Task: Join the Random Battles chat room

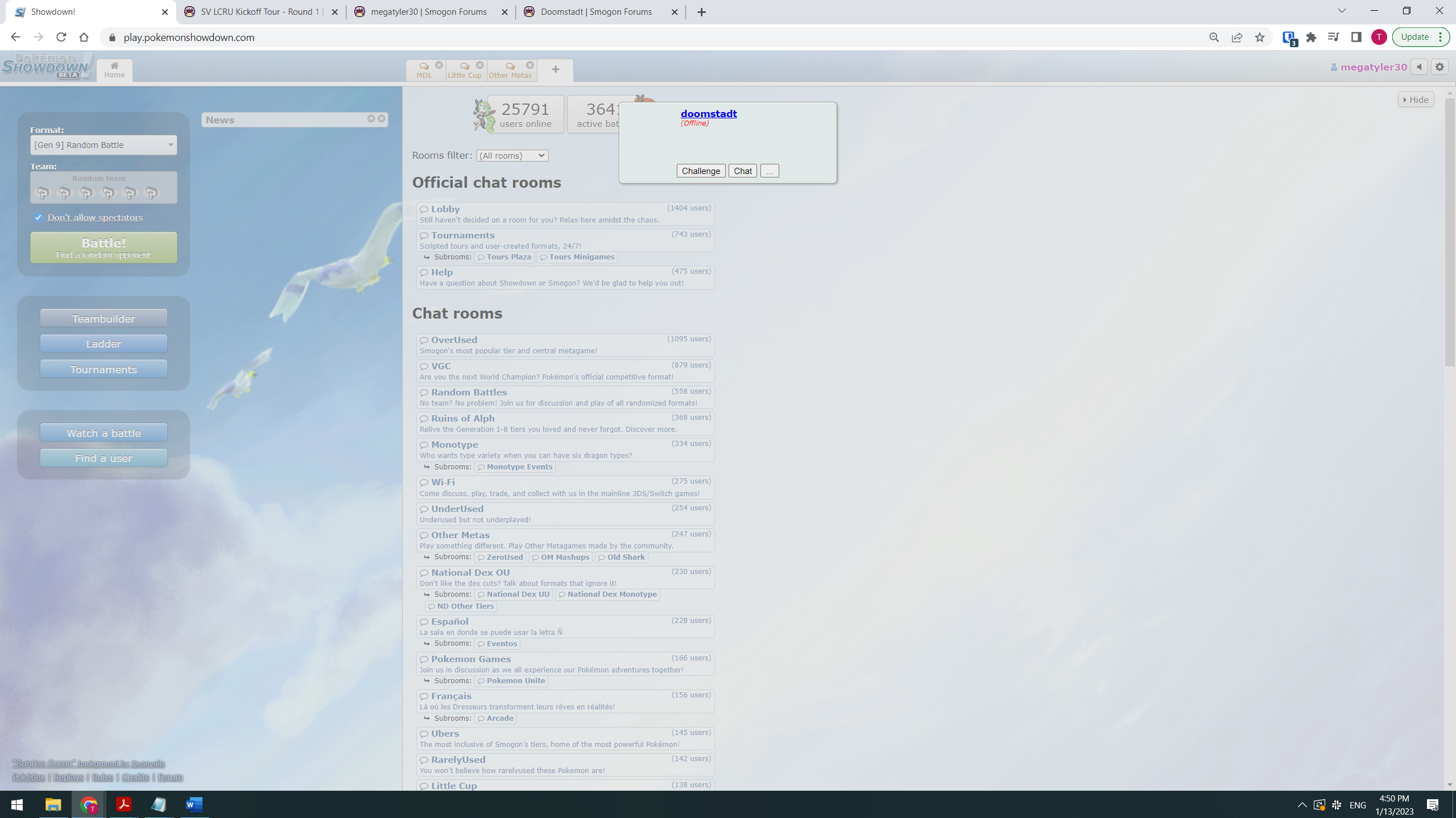Action: pos(565,397)
